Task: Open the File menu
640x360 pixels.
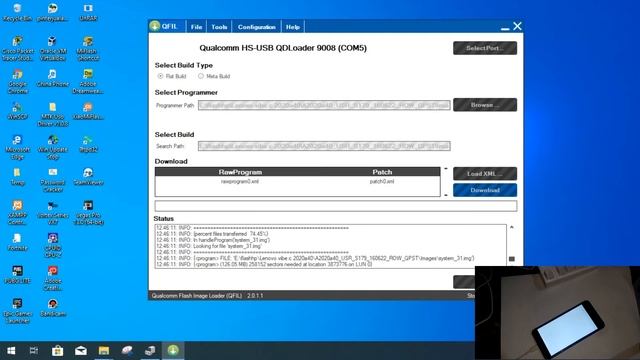Action: [x=196, y=27]
